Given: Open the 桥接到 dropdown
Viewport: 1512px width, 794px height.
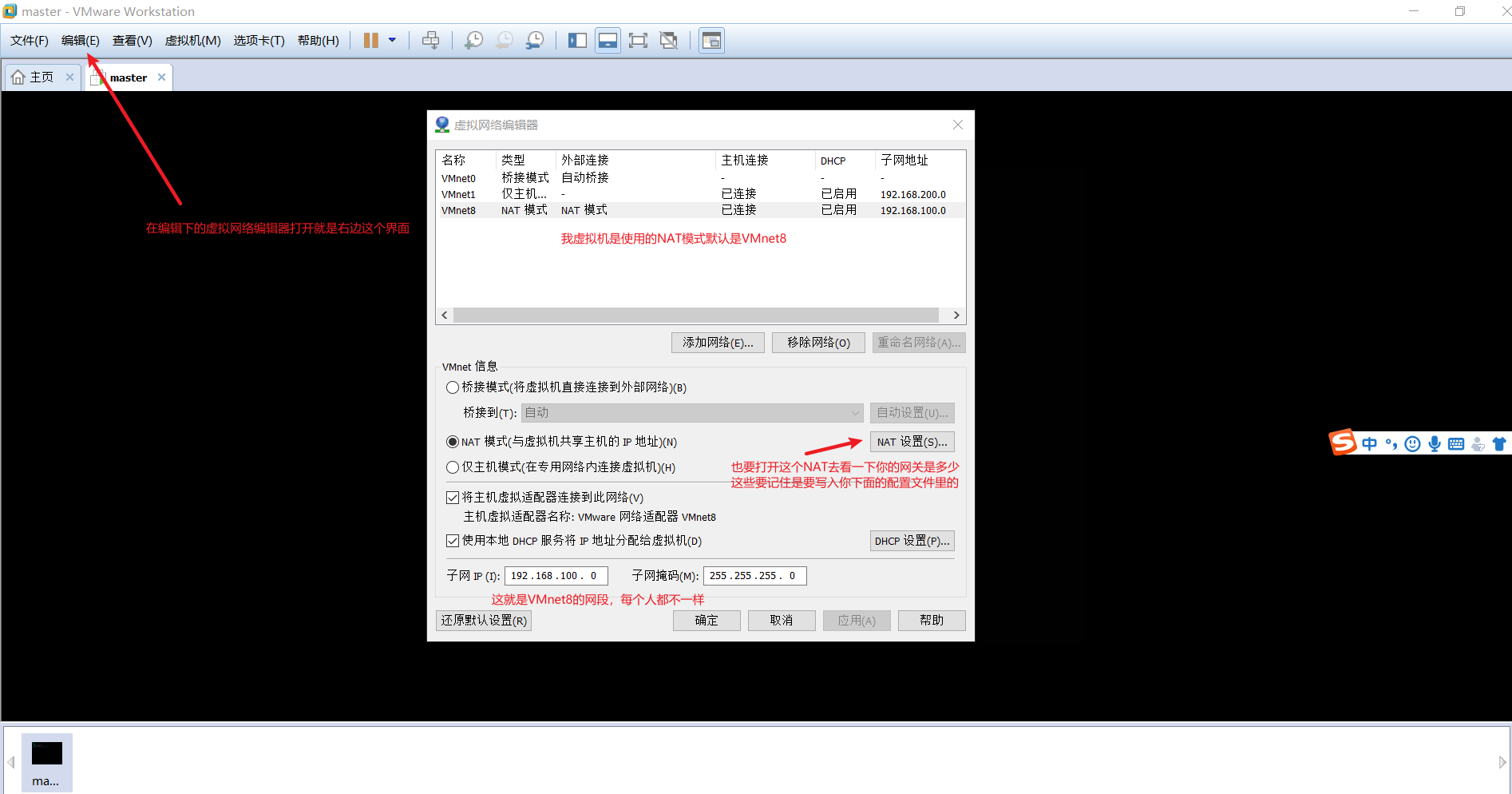Looking at the screenshot, I should point(692,413).
